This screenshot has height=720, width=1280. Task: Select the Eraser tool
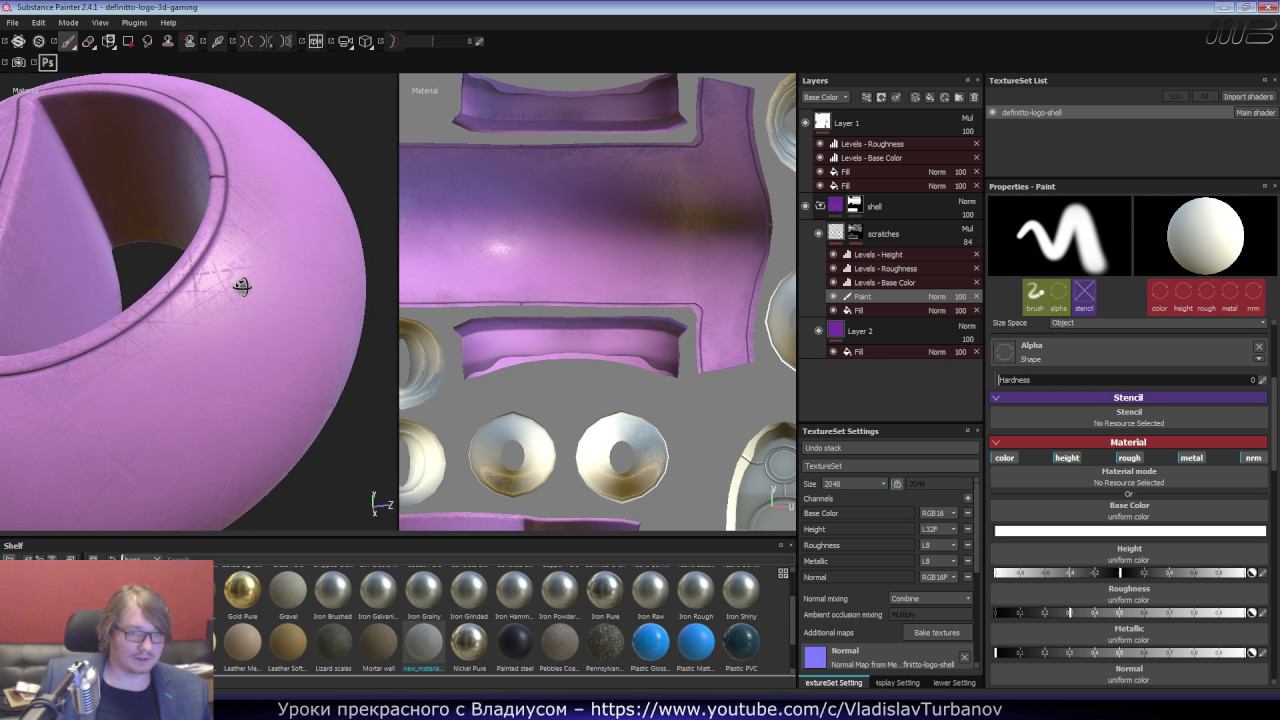point(89,41)
